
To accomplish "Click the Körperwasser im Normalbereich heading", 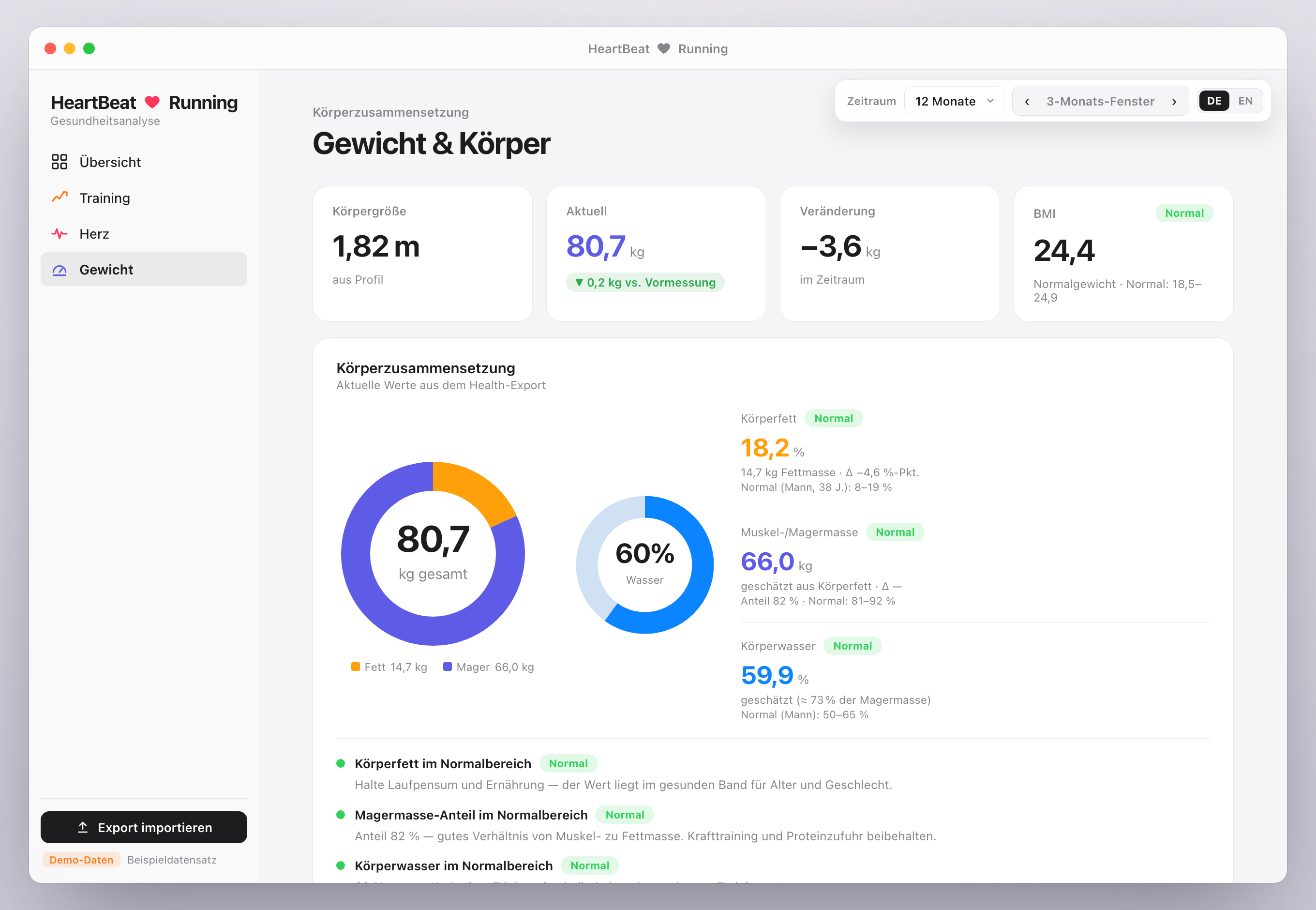I will coord(454,865).
